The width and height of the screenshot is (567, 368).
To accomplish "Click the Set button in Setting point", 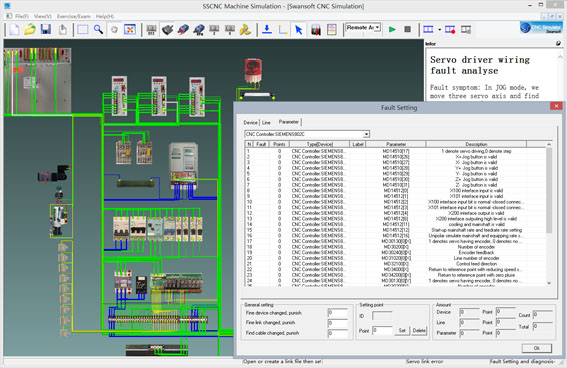I will point(402,330).
